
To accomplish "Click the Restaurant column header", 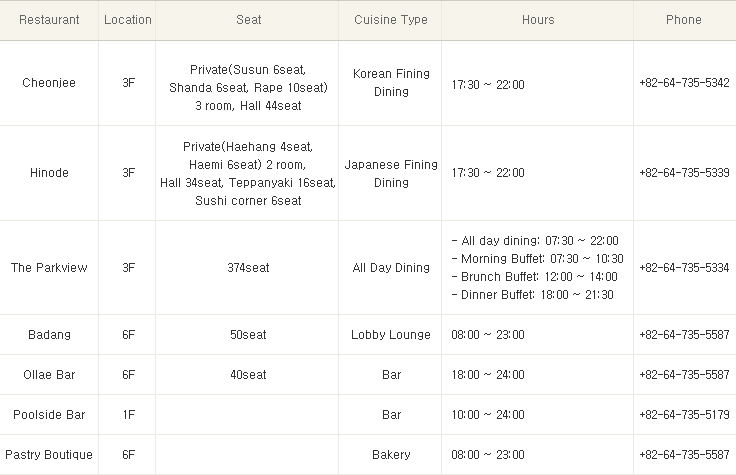I will (x=49, y=20).
